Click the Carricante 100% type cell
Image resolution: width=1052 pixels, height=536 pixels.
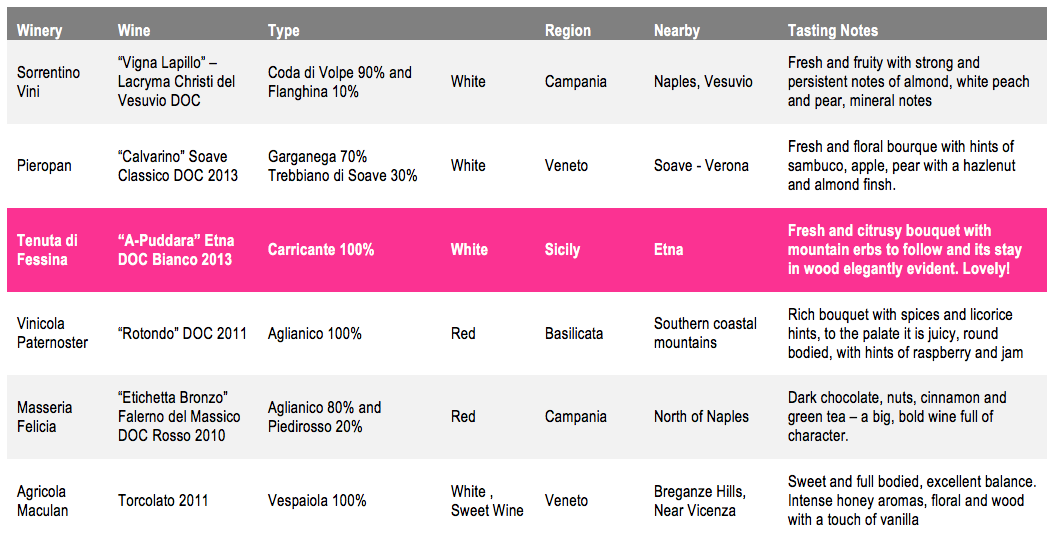click(321, 250)
